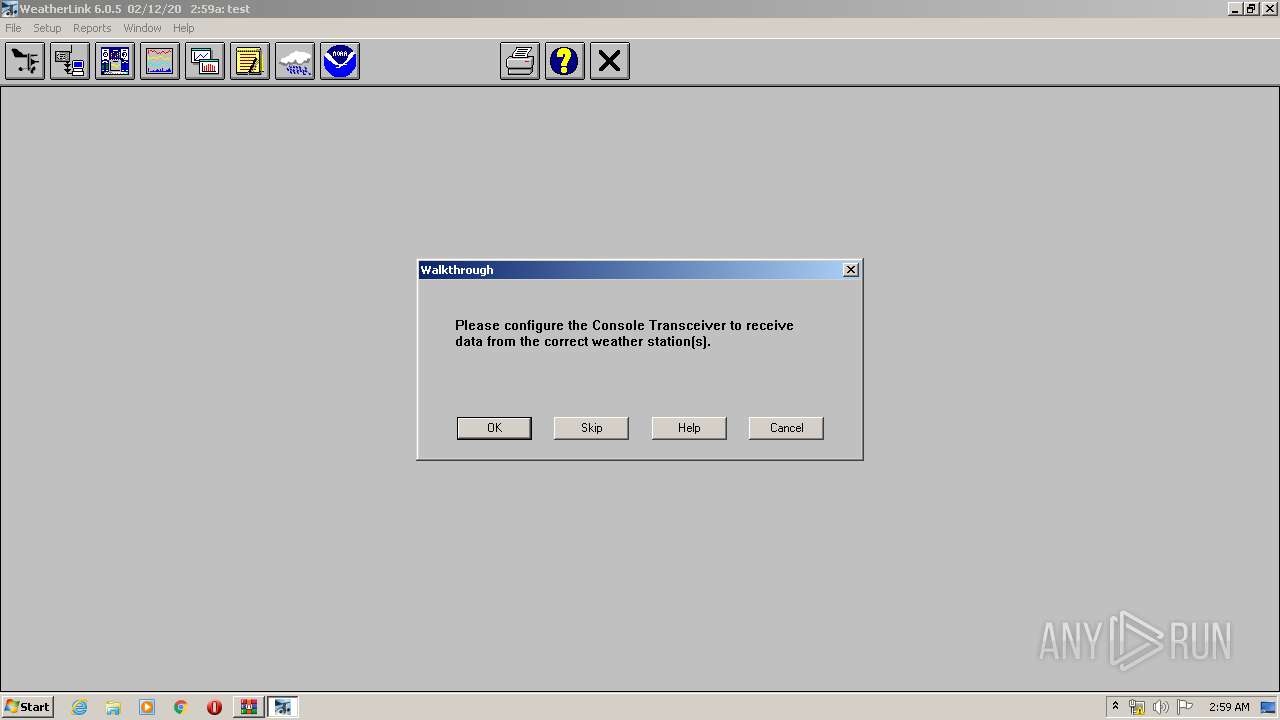Open the database notepad icon
This screenshot has width=1280, height=720.
250,61
